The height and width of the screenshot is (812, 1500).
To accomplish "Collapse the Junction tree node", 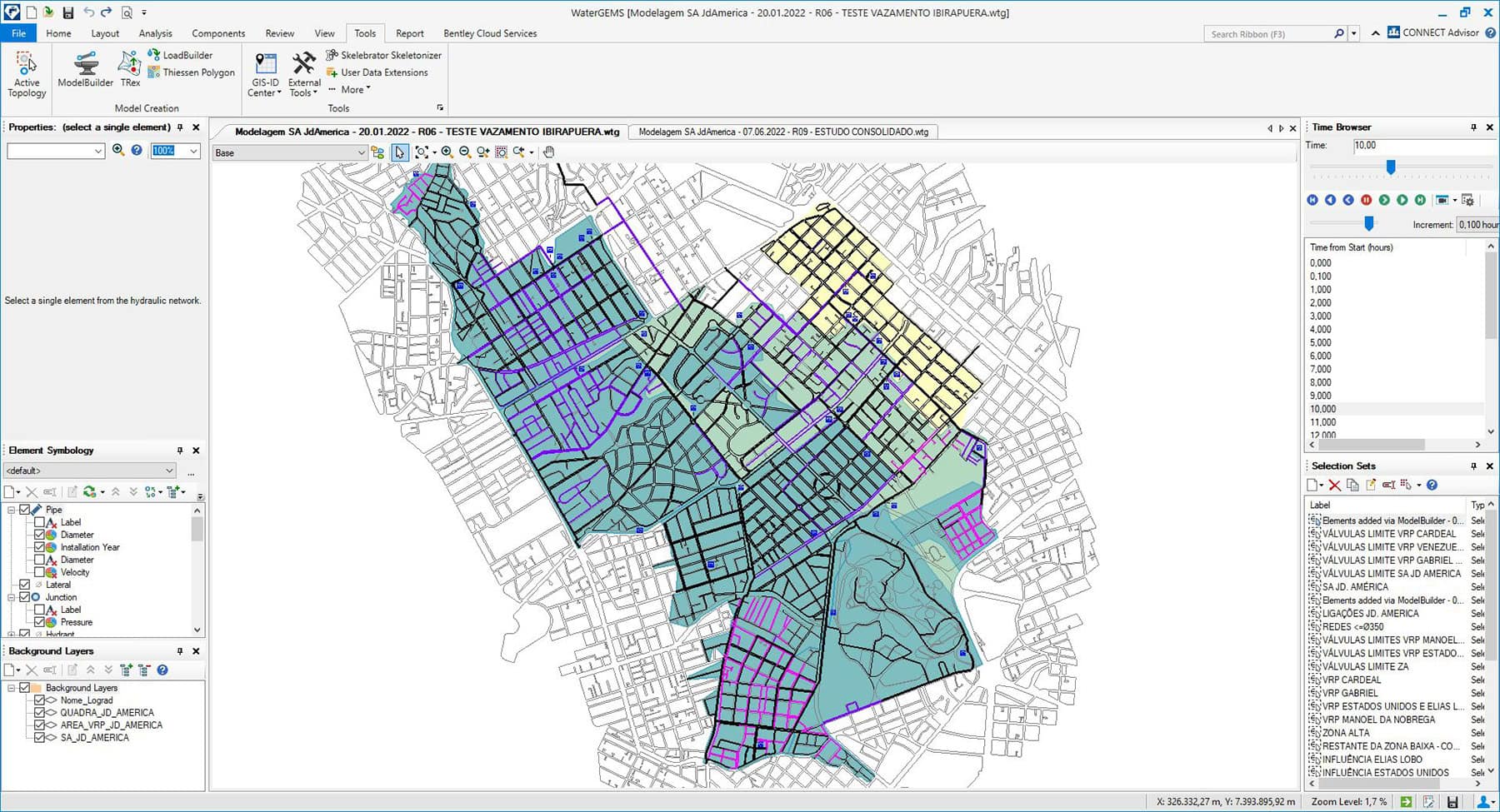I will point(12,597).
